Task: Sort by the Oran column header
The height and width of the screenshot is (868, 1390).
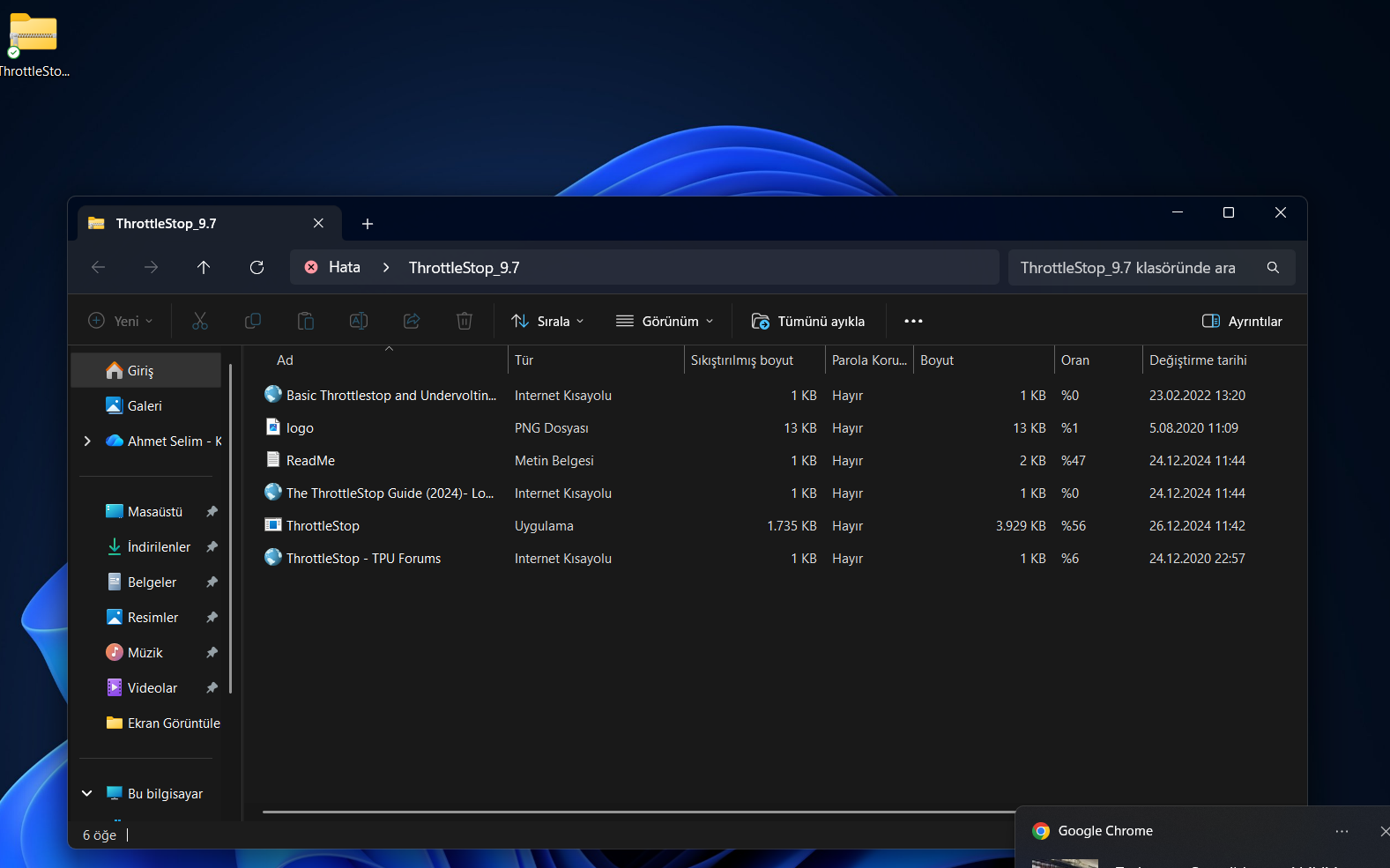Action: coord(1098,360)
